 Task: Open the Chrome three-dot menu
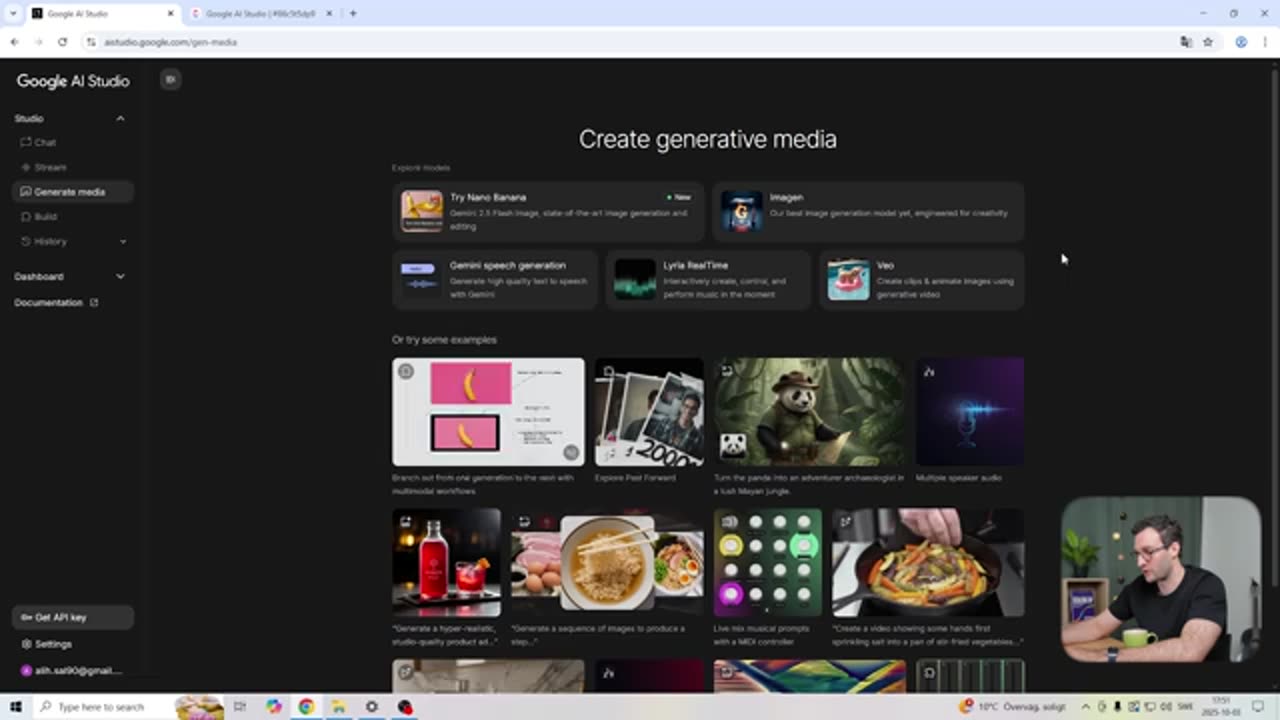[x=1265, y=42]
